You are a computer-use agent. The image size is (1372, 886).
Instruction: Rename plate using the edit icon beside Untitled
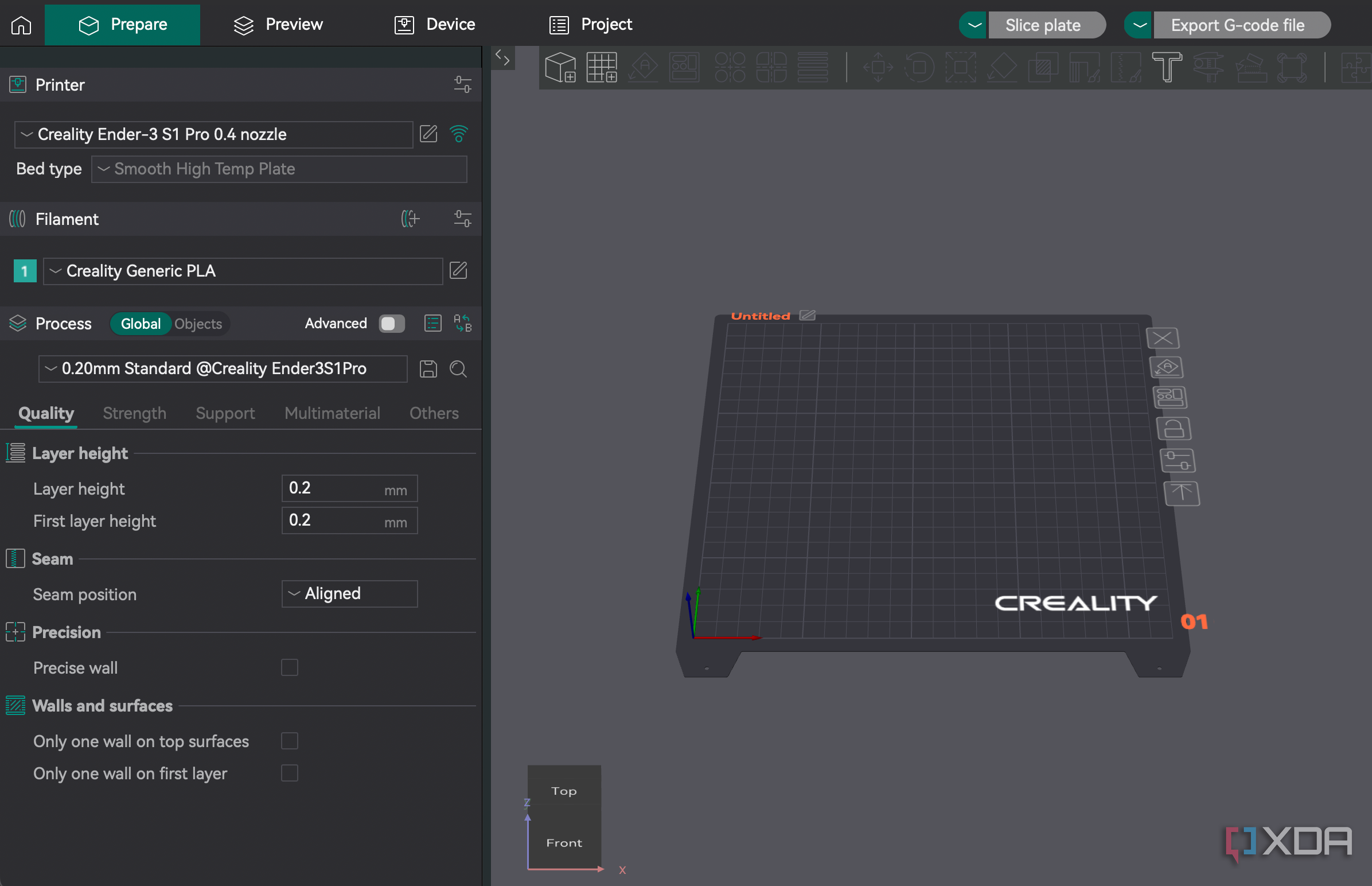808,315
